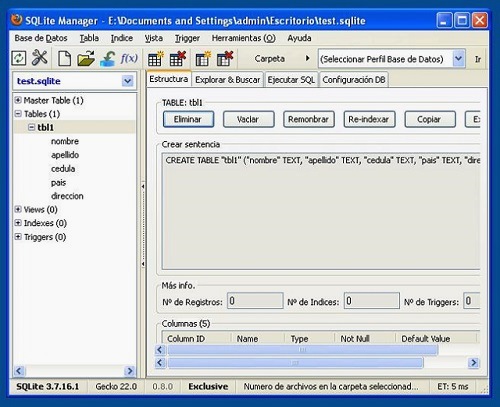500x407 pixels.
Task: Click left arrow of tree panel scrollbar
Action: pos(19,371)
